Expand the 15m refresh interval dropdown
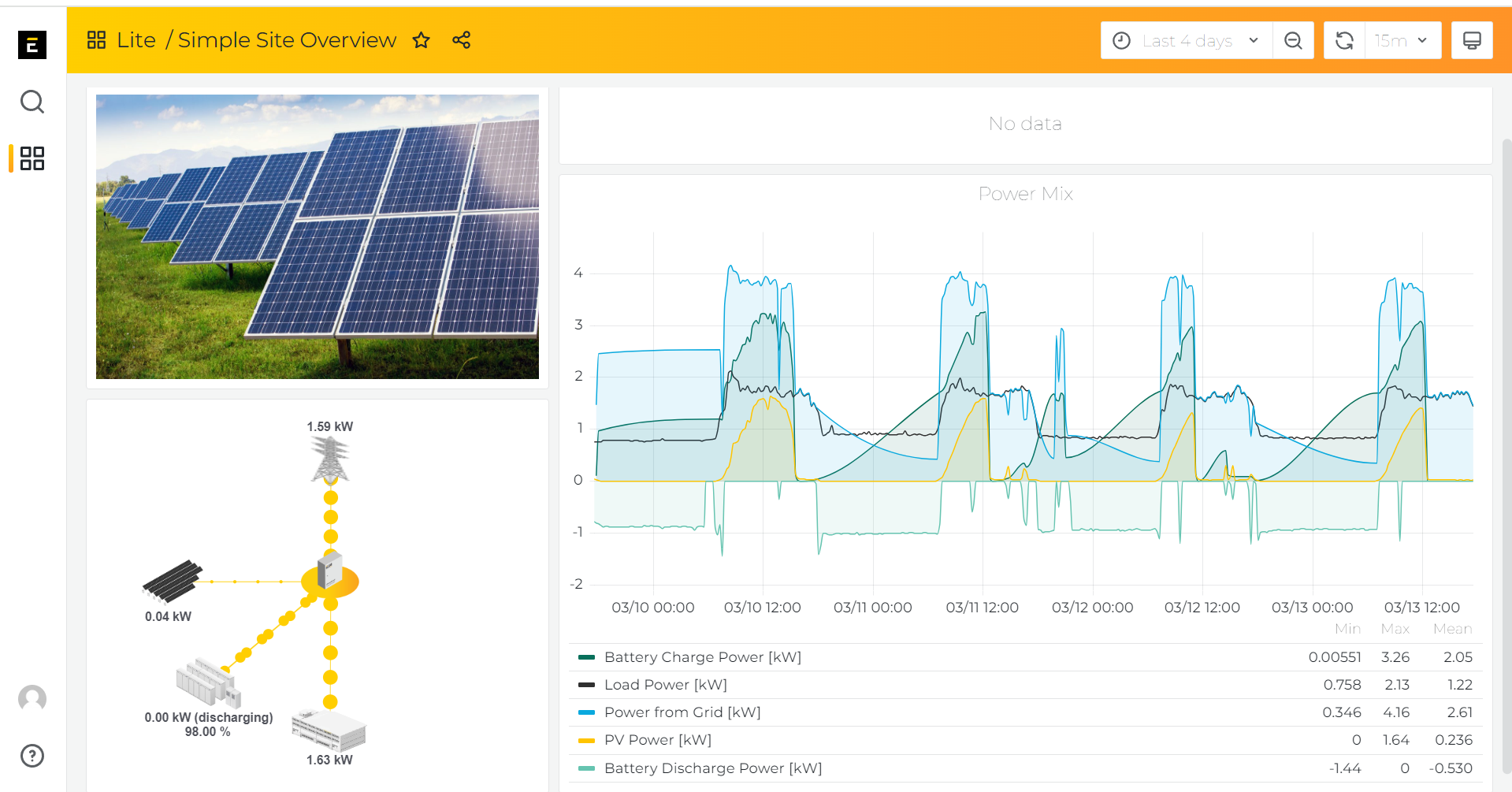Image resolution: width=1512 pixels, height=792 pixels. [1402, 40]
